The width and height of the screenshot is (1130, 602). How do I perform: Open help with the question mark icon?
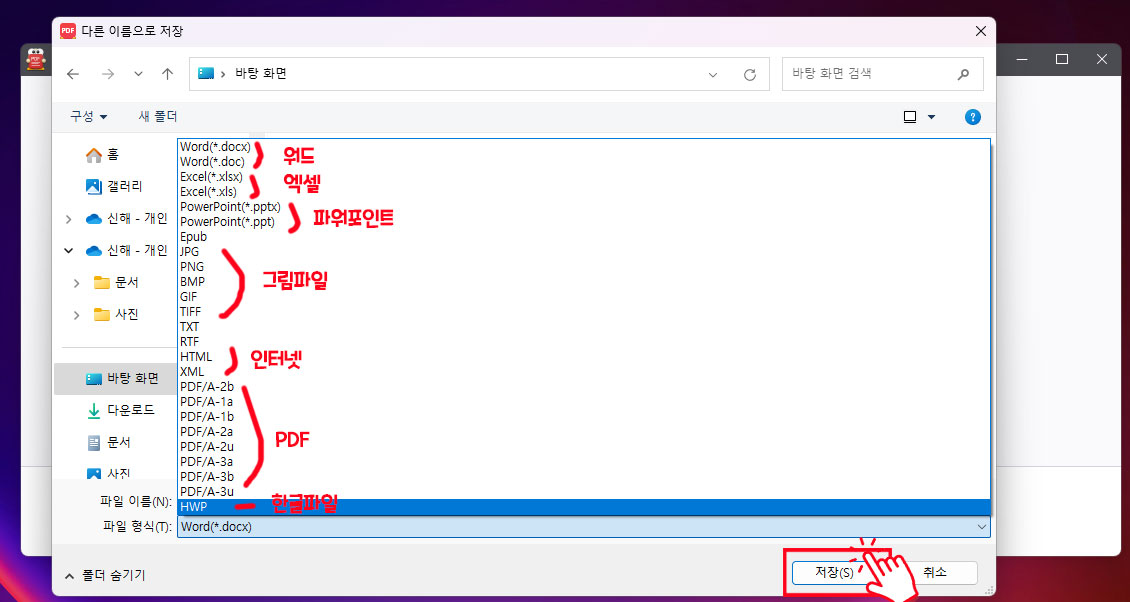[x=973, y=117]
